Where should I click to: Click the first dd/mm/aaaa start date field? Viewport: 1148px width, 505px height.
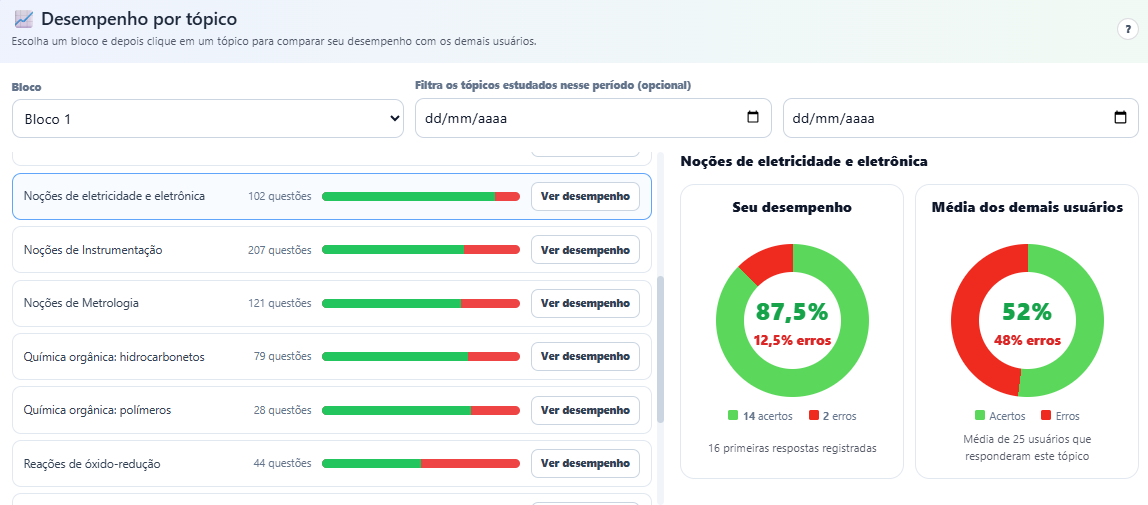[x=593, y=118]
